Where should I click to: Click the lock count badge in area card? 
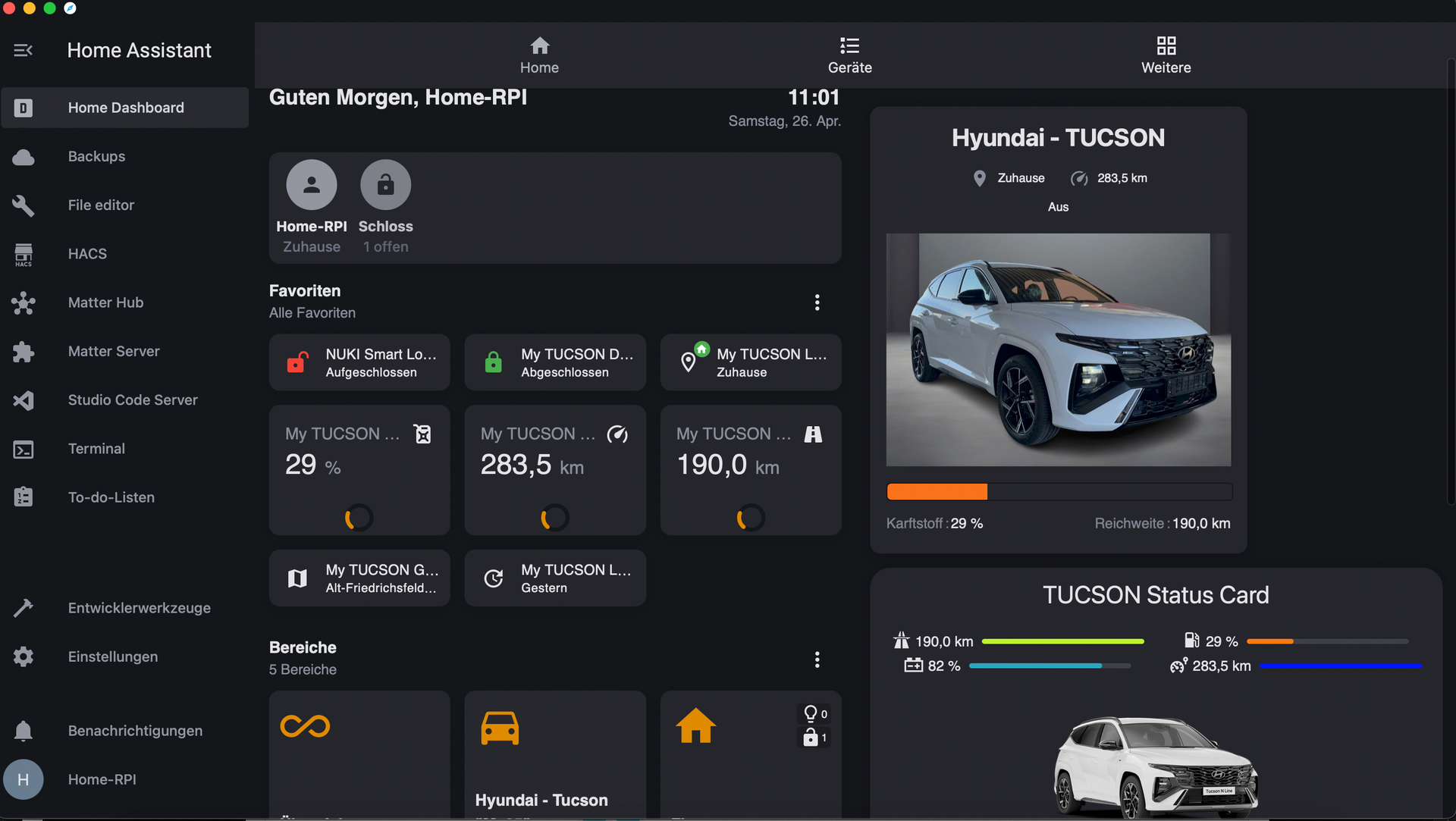pos(816,738)
